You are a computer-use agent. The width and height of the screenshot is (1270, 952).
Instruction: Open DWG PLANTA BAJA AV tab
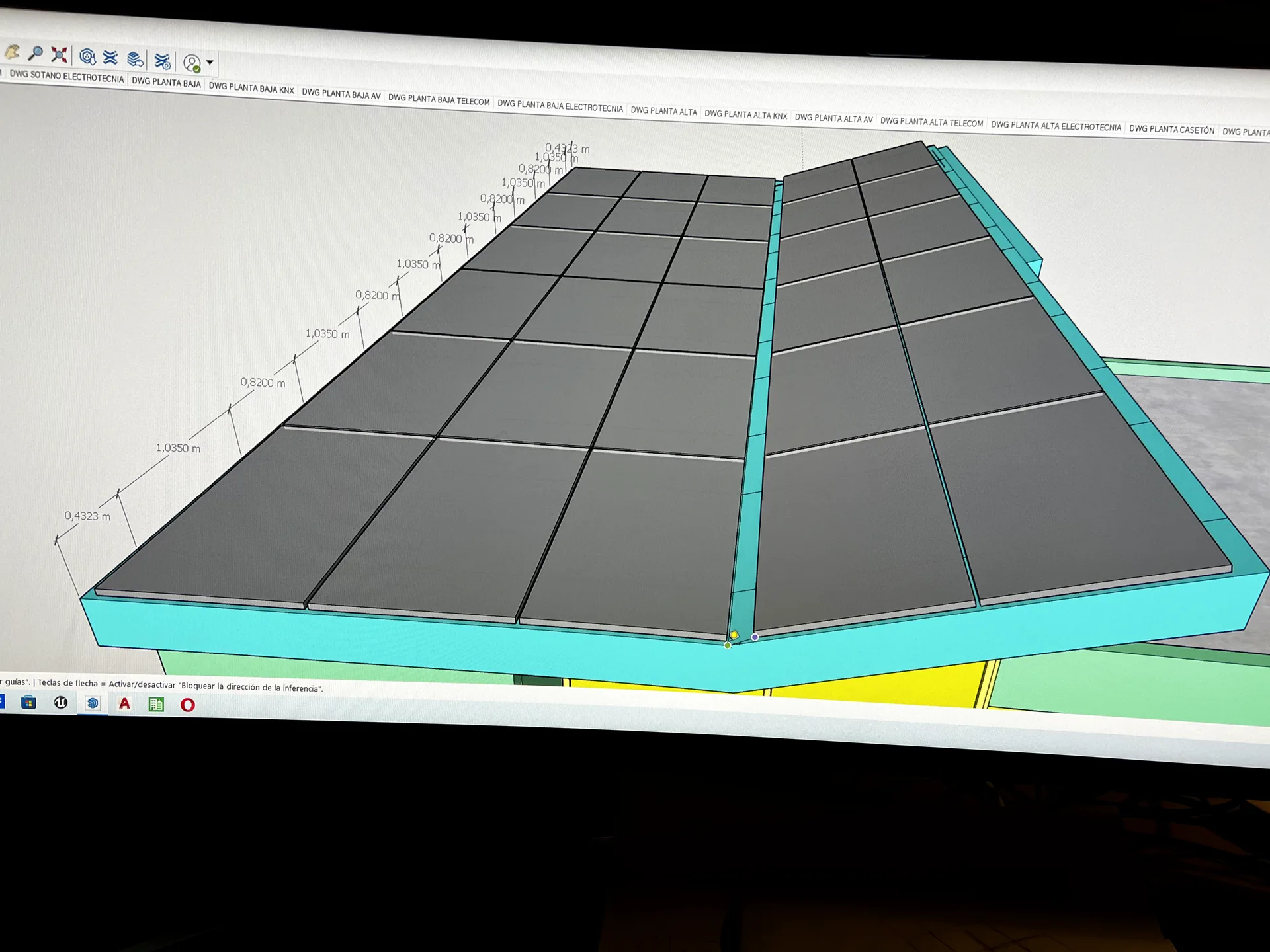[x=341, y=94]
